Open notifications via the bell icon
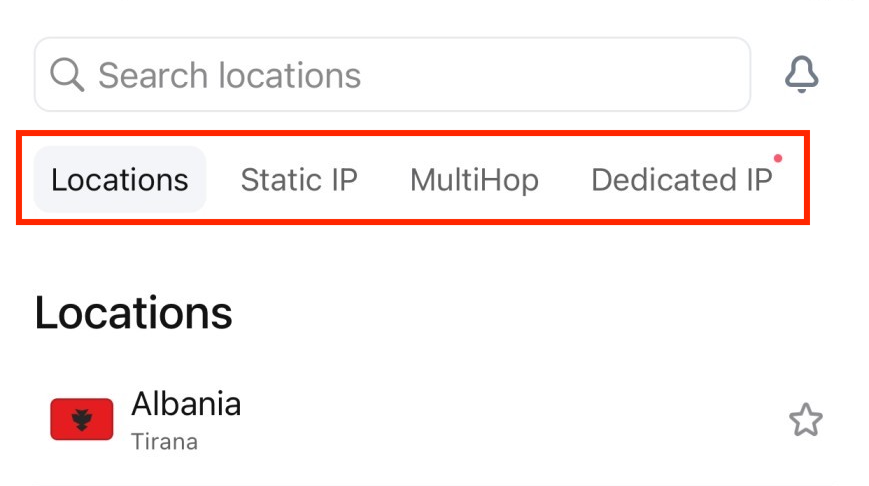 click(801, 74)
